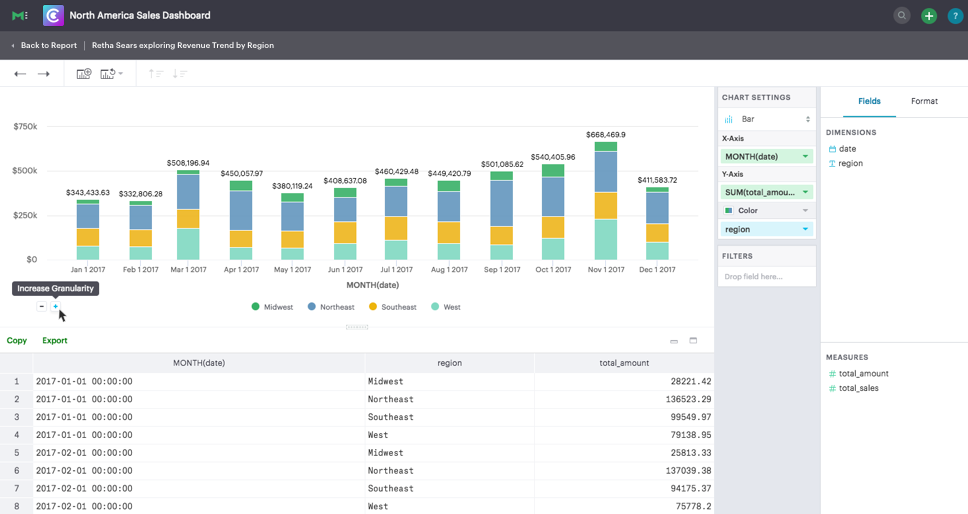The height and width of the screenshot is (514, 968).
Task: Click the Sep 1 2017 bar
Action: pos(502,215)
